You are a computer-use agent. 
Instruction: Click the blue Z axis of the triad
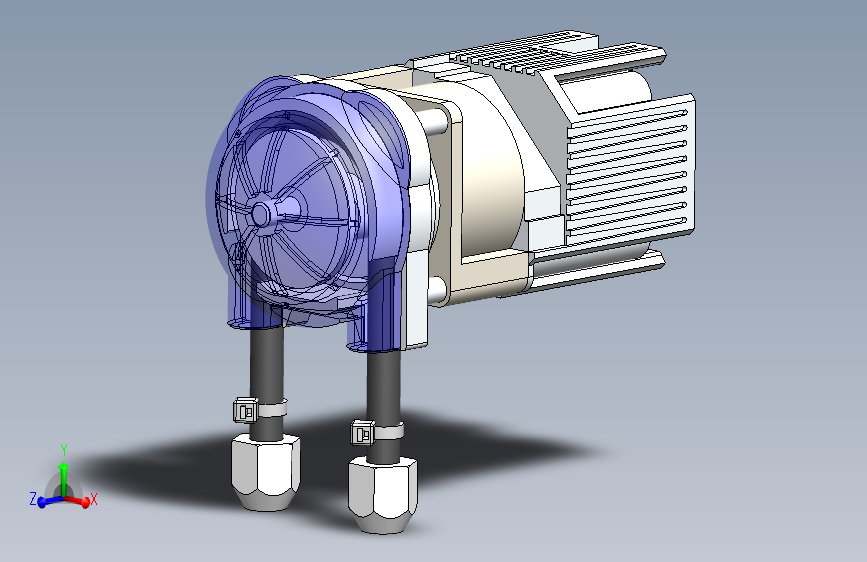tap(50, 501)
